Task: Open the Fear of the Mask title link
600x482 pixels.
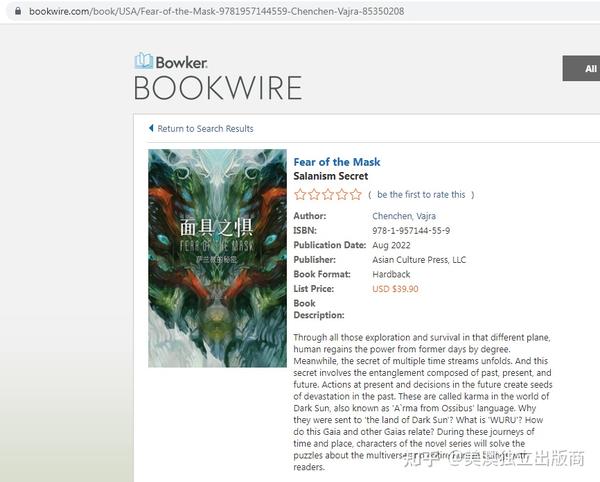Action: (337, 162)
